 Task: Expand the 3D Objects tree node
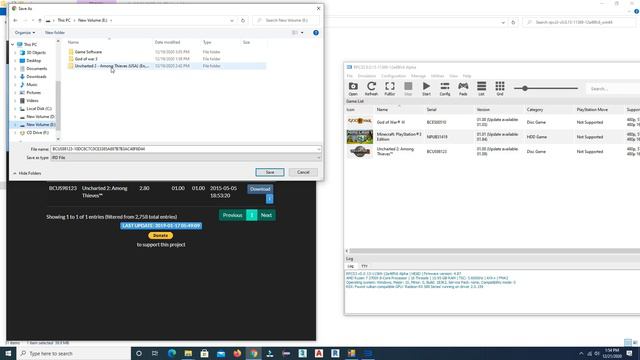point(16,53)
